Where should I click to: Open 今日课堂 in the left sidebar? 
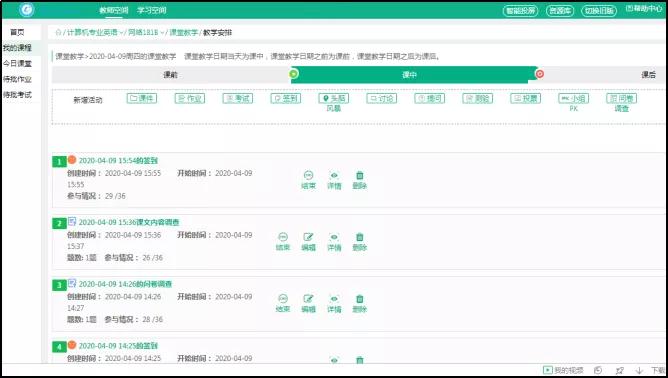click(17, 63)
